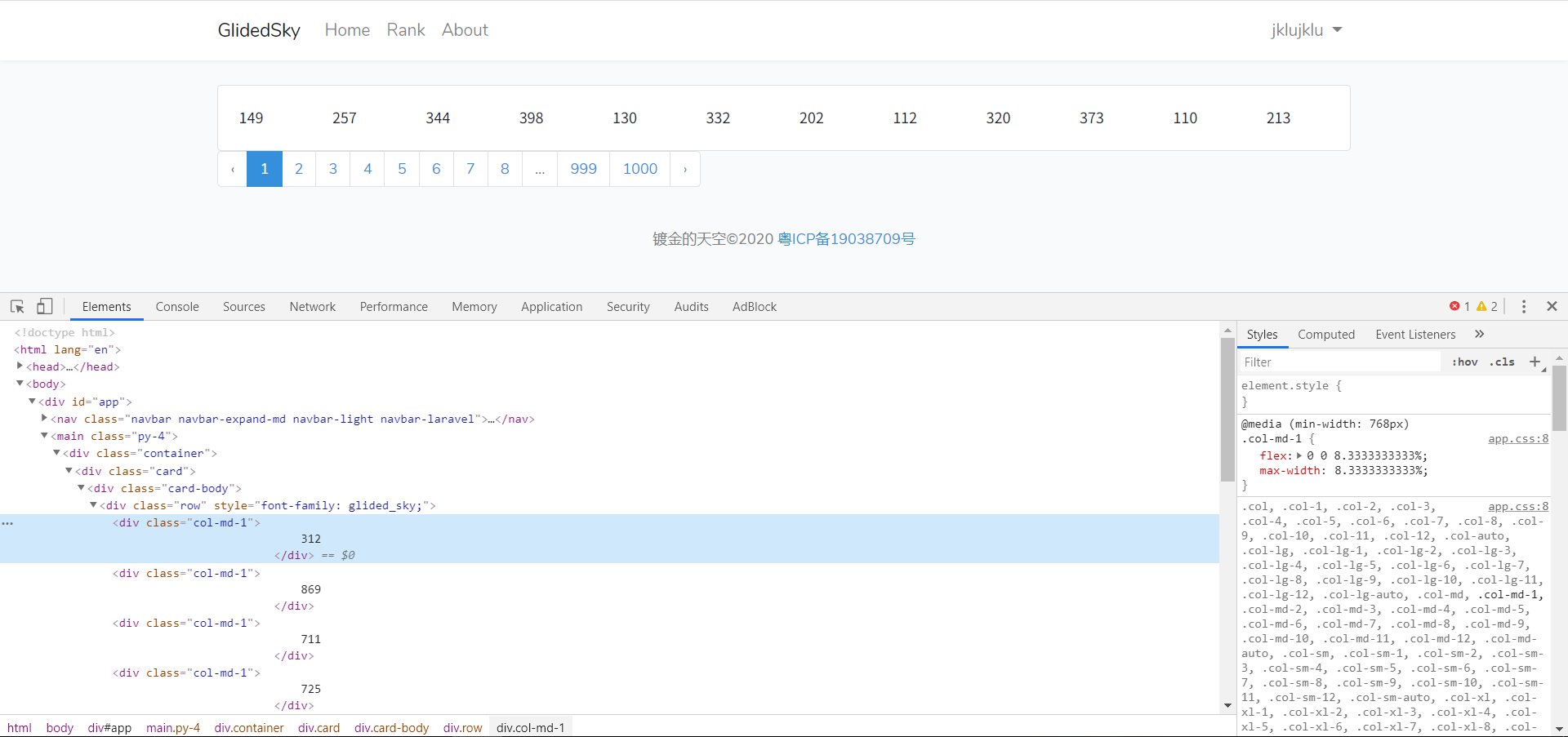This screenshot has width=1568, height=737.
Task: Open the Rank nav link
Action: click(x=406, y=30)
